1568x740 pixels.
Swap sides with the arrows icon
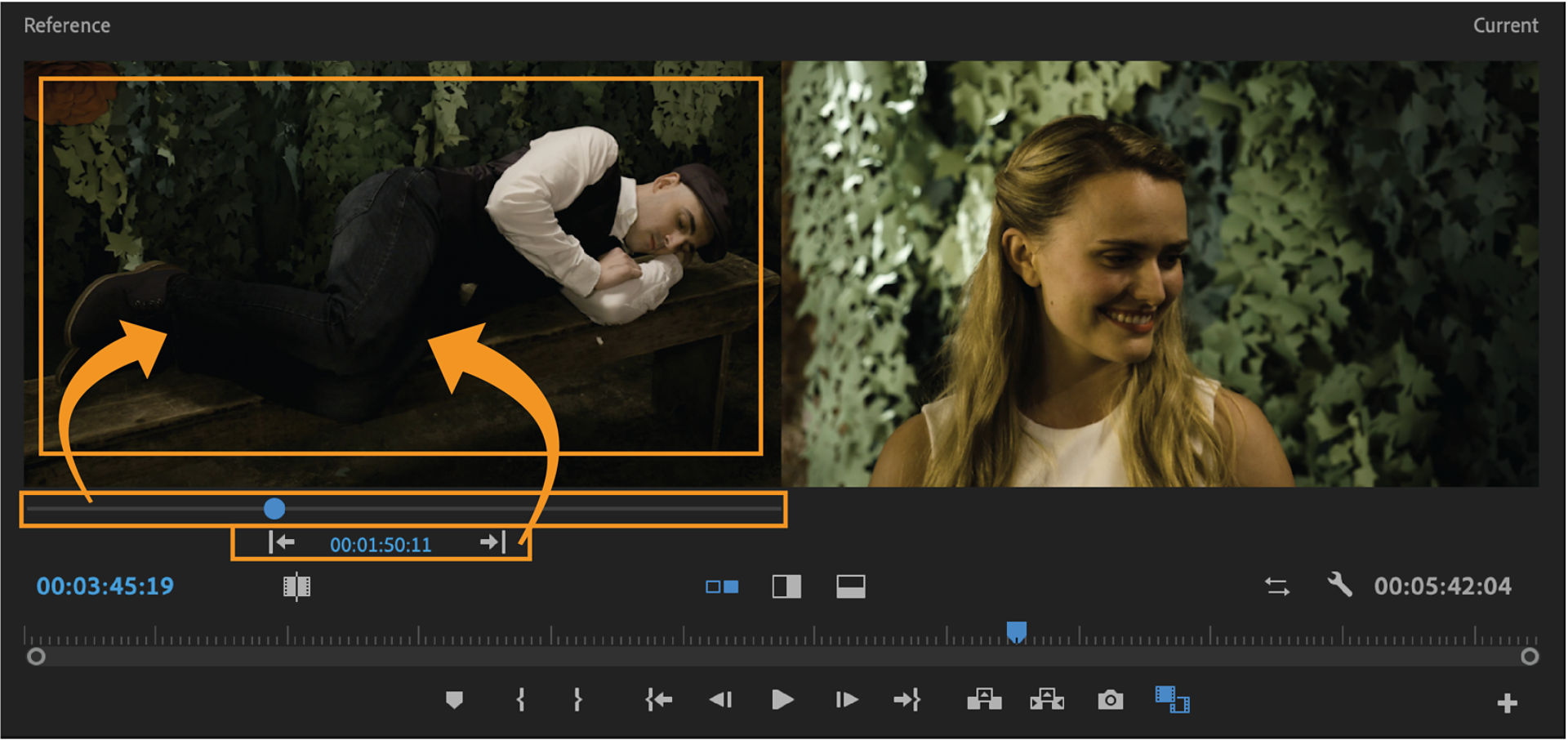[1277, 586]
